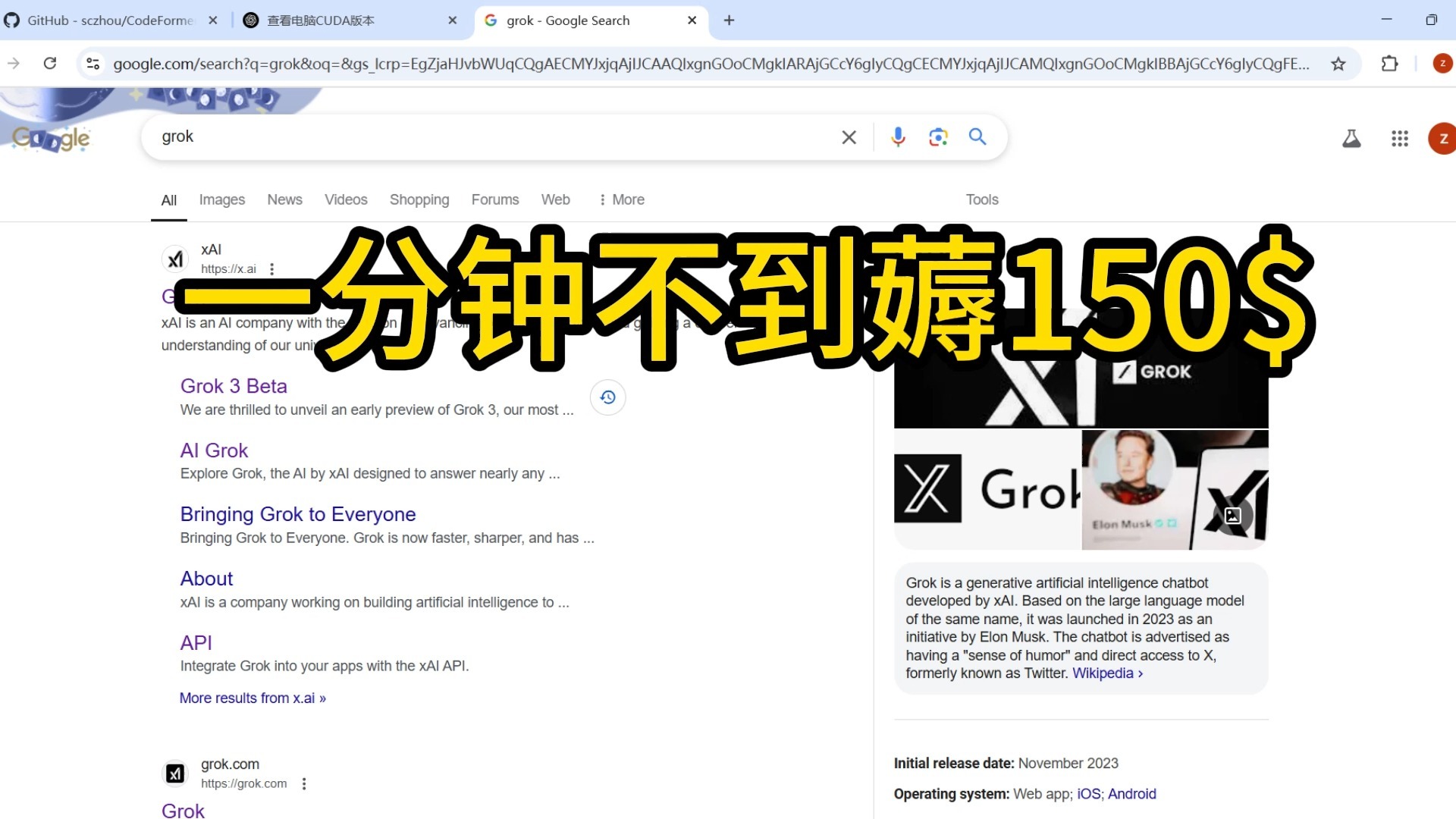Reload the current page
The width and height of the screenshot is (1456, 819).
point(50,64)
